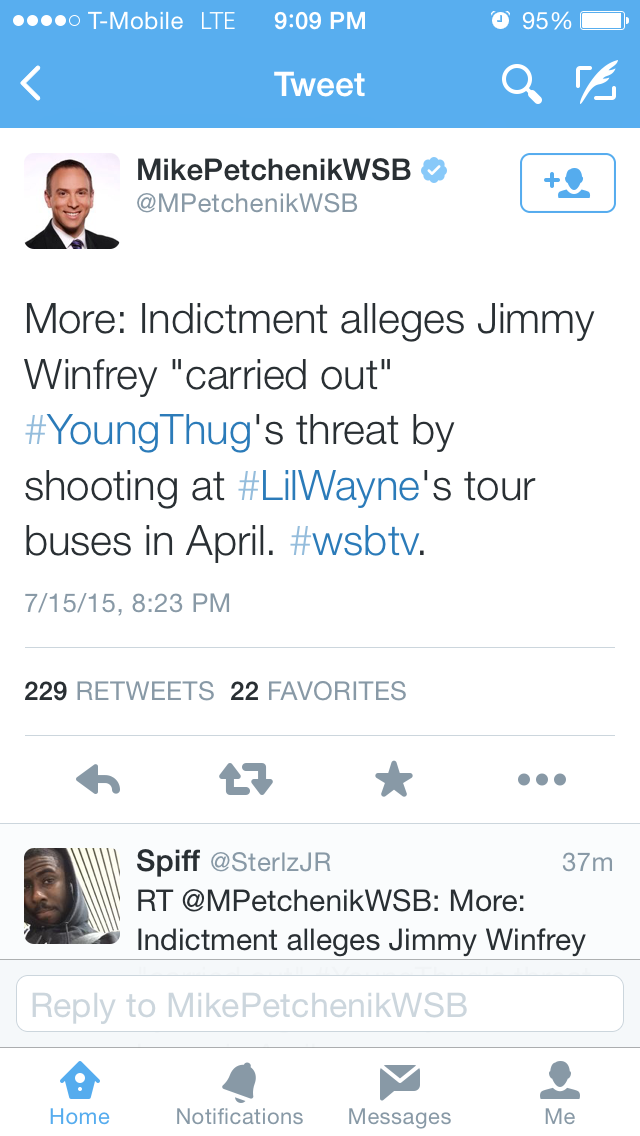Open MikePetchenikWSB's profile photo
This screenshot has height=1136, width=640.
(x=71, y=200)
